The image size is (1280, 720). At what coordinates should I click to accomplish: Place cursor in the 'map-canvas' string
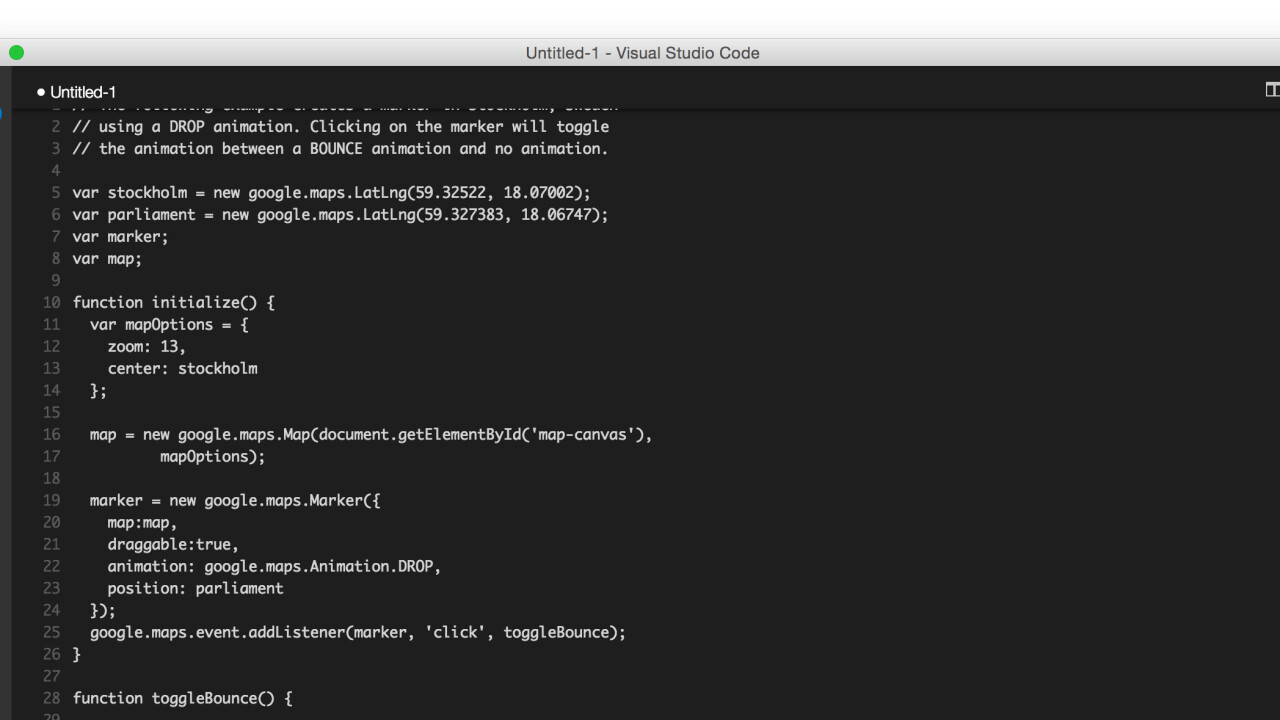click(586, 435)
